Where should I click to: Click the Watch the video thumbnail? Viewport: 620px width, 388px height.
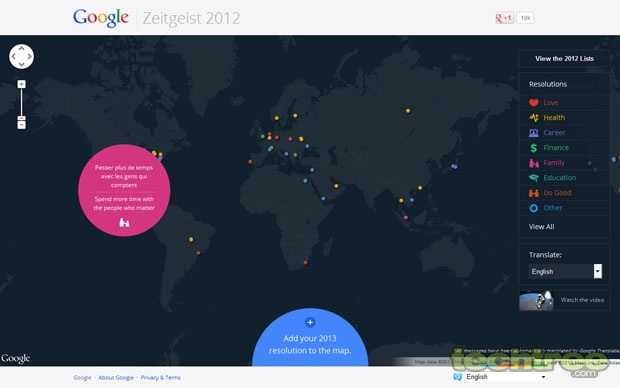536,300
